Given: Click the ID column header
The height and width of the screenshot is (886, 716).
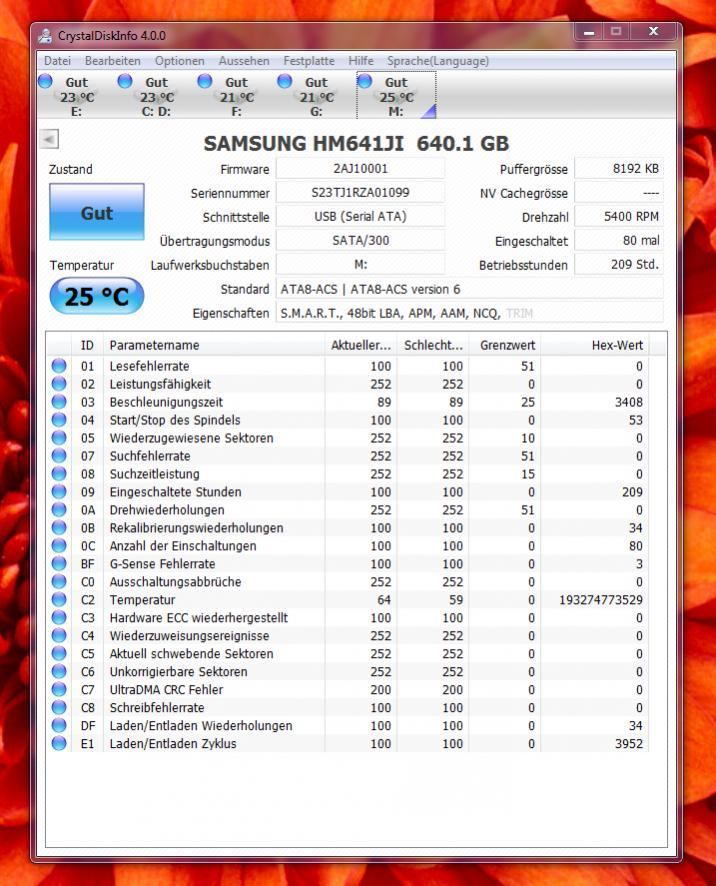Looking at the screenshot, I should click(x=88, y=345).
